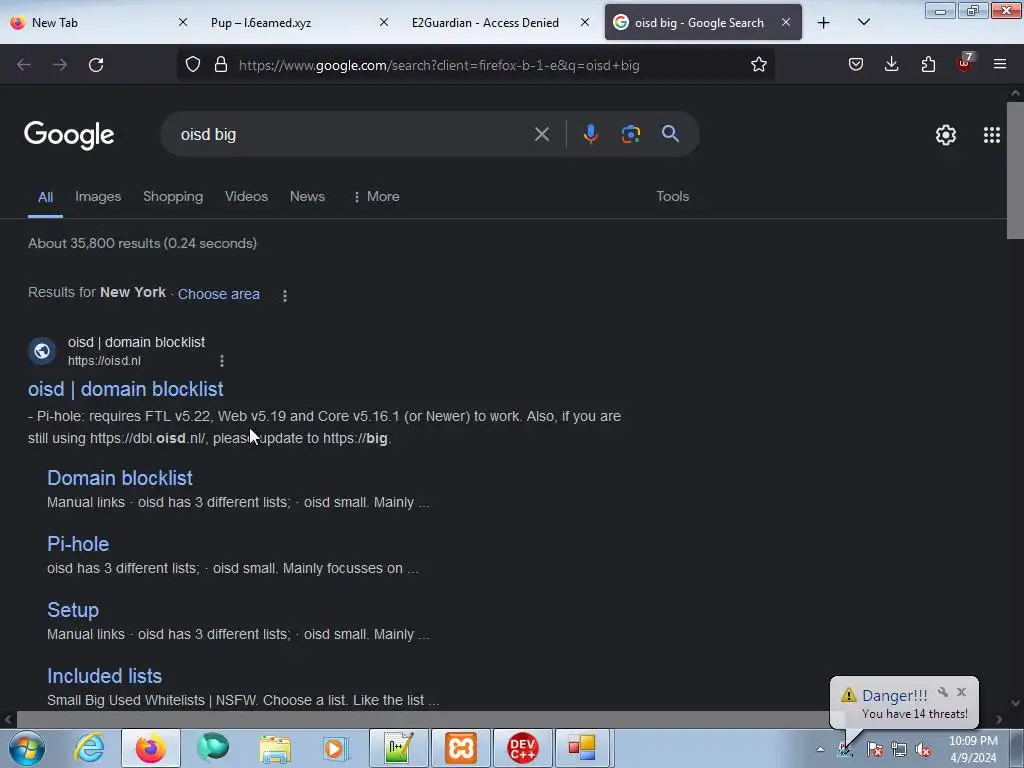1024x768 pixels.
Task: Open the Setup sitelink
Action: (x=72, y=610)
